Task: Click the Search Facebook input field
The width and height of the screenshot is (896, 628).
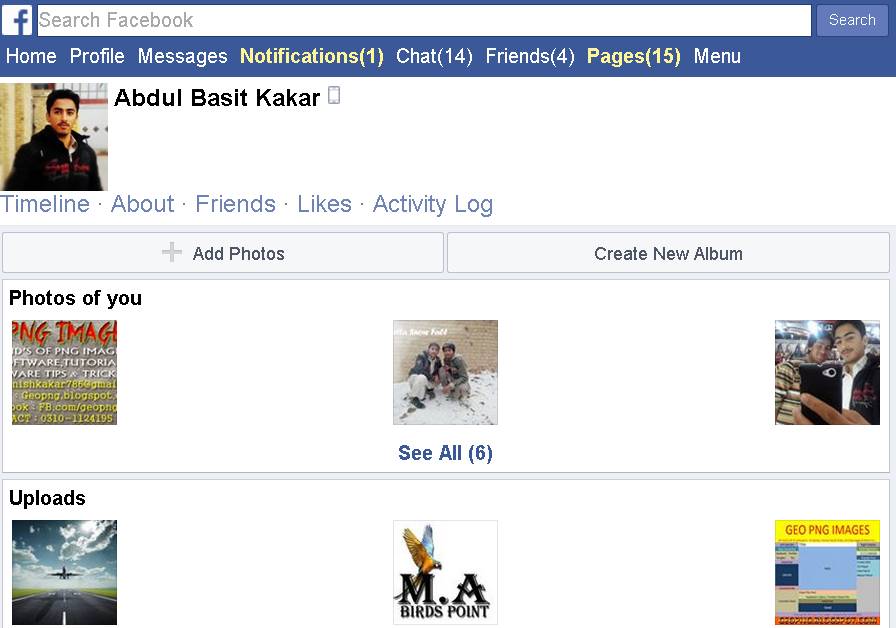Action: pos(424,21)
